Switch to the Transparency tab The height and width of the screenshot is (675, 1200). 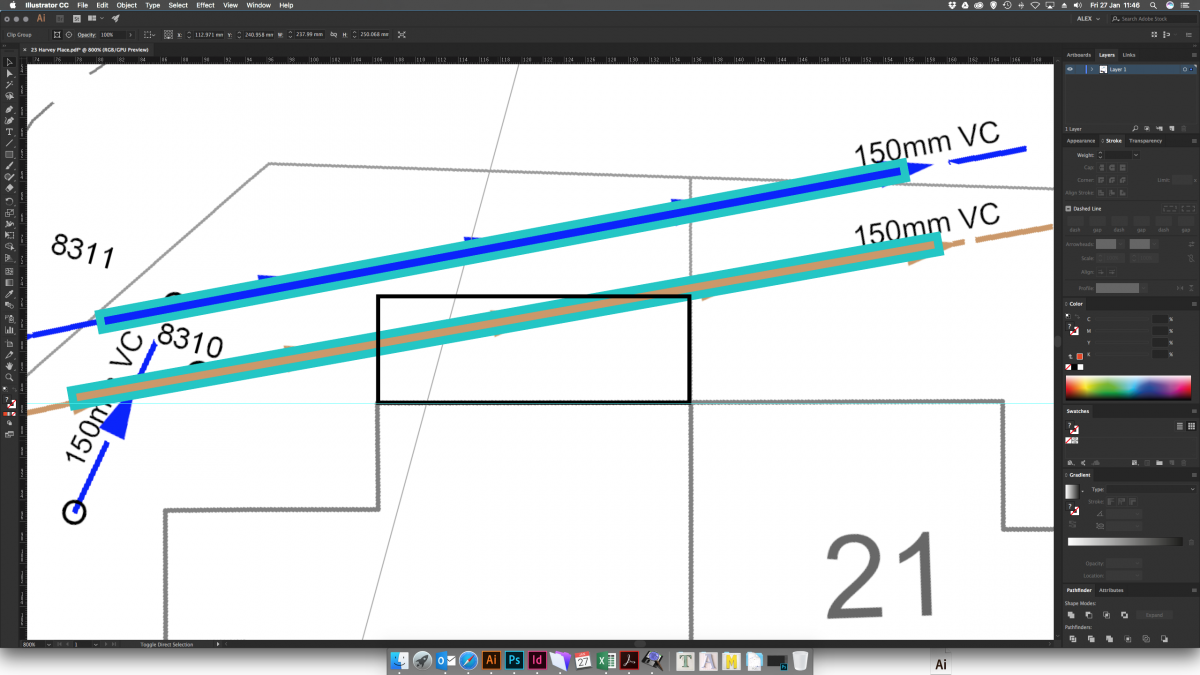1145,141
